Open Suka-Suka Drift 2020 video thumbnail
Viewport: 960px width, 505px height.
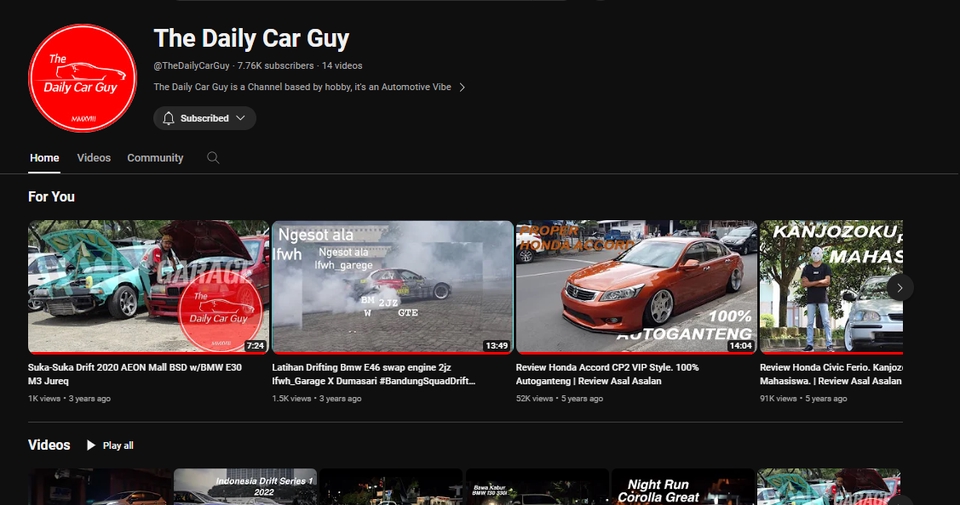click(x=148, y=287)
